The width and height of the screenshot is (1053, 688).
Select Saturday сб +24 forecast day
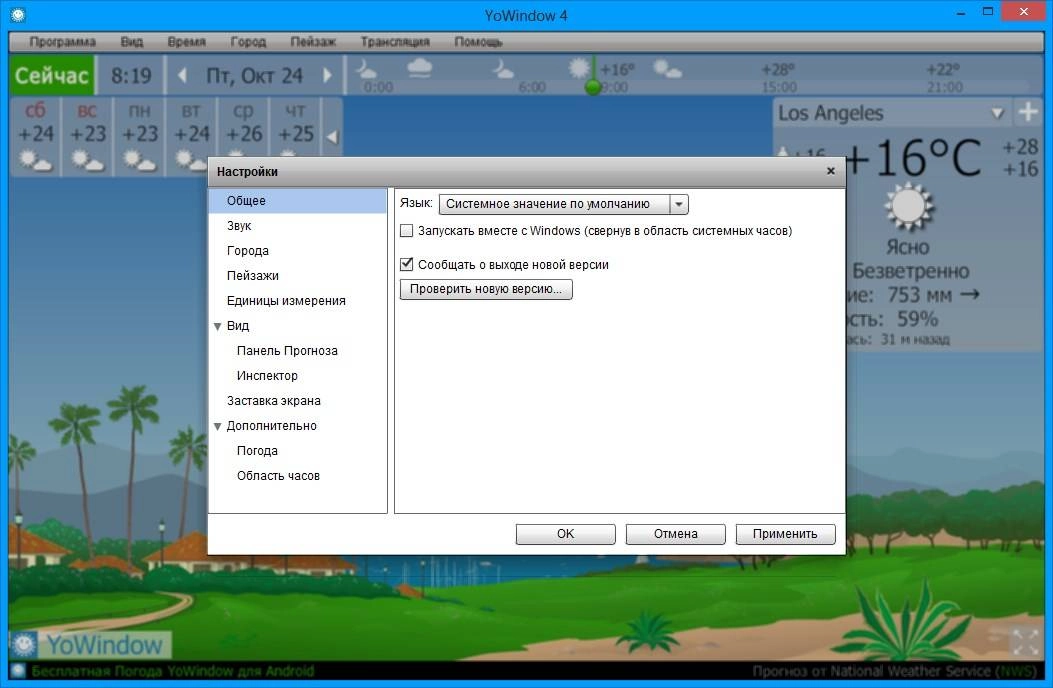click(36, 137)
